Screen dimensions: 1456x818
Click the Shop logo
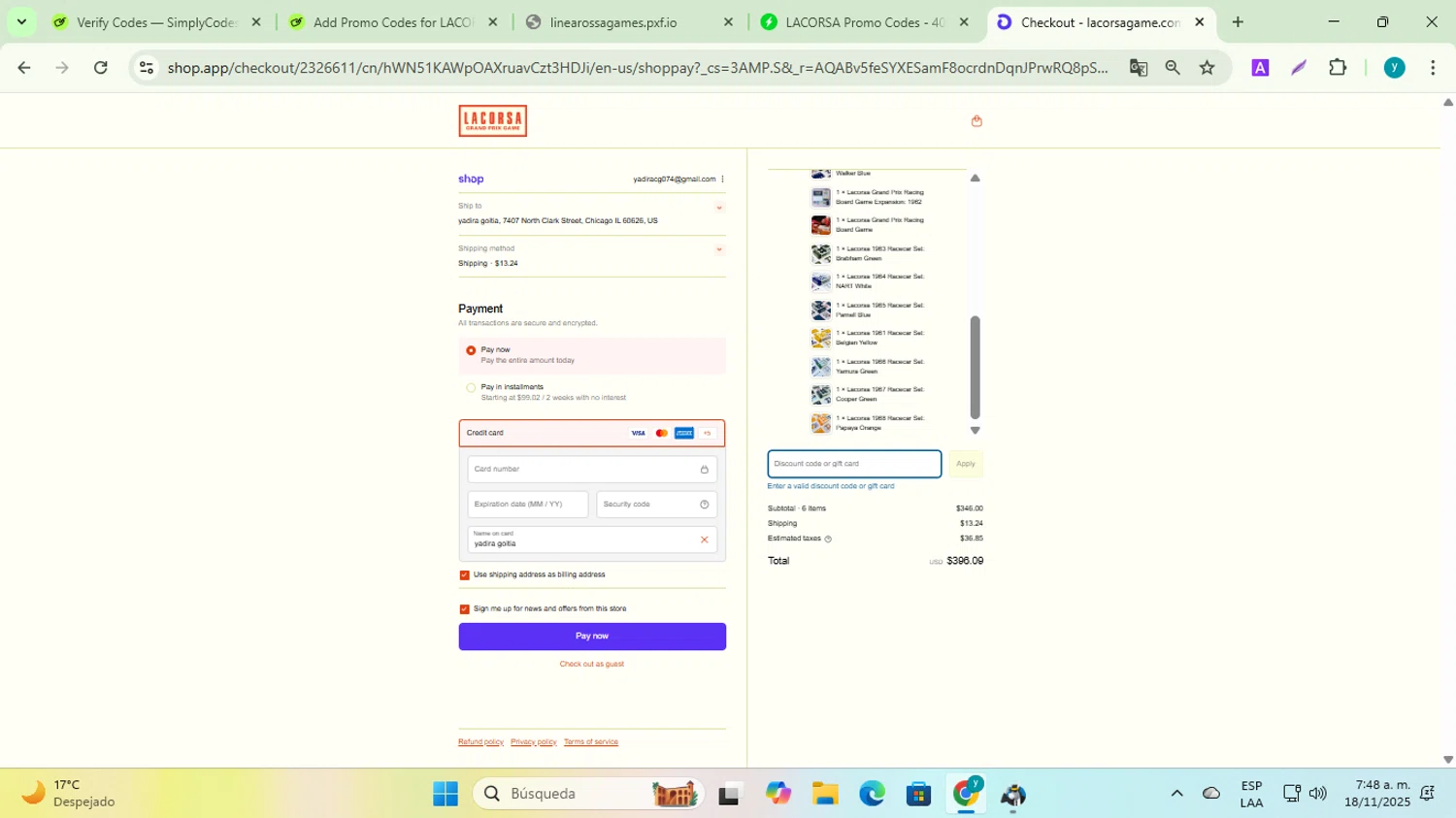click(x=471, y=180)
